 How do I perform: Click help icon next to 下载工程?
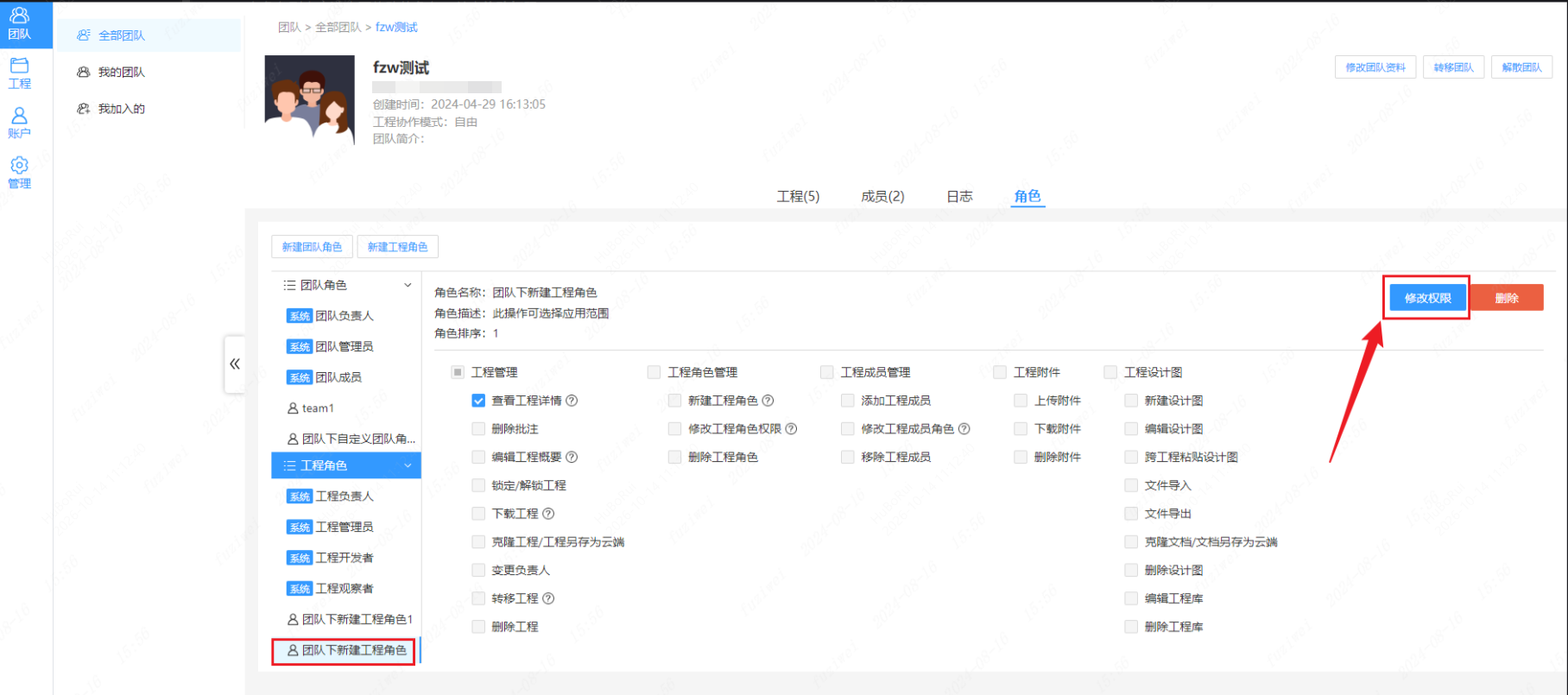(548, 514)
